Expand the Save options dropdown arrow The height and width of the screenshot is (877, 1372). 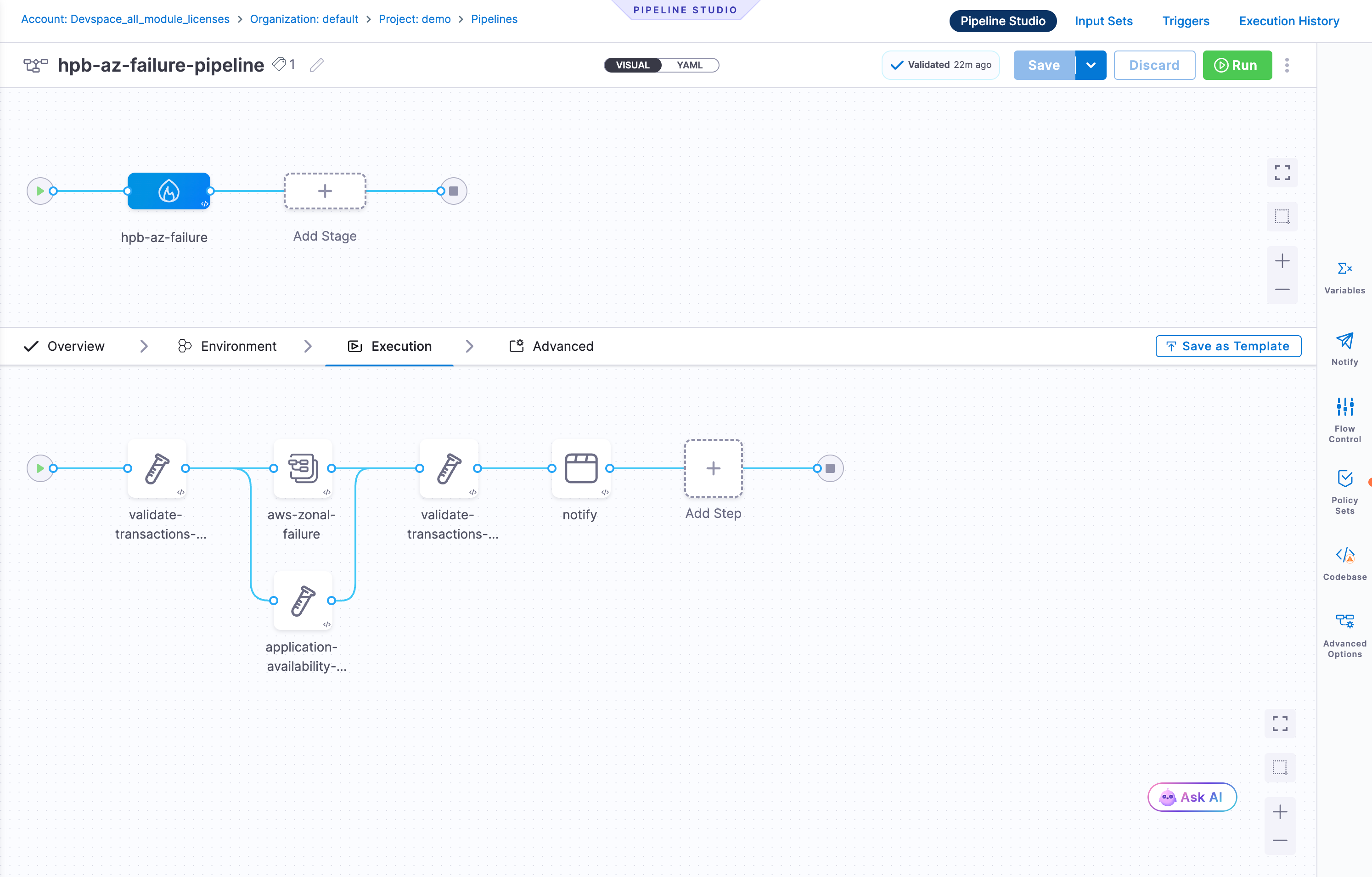click(x=1091, y=65)
